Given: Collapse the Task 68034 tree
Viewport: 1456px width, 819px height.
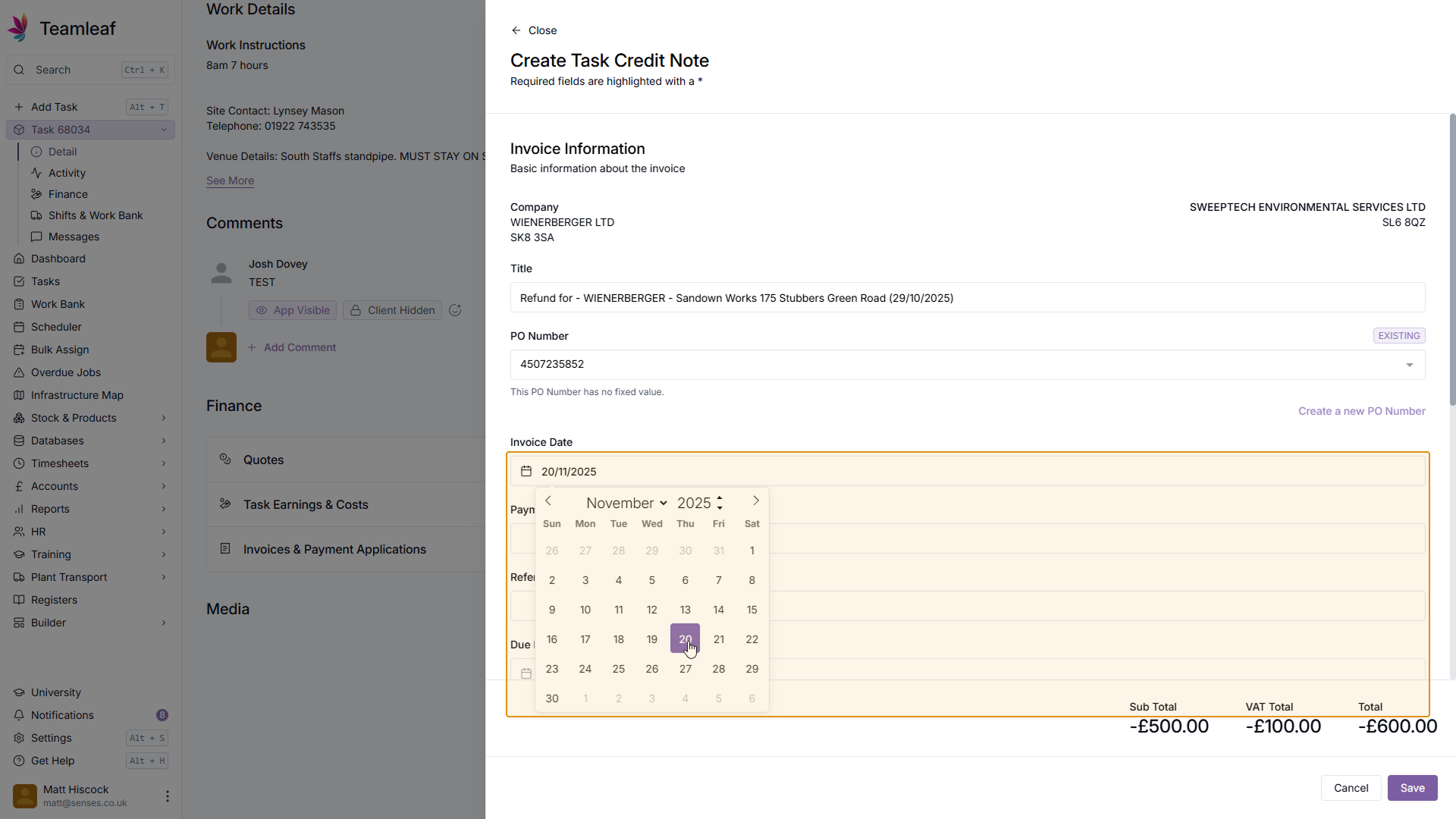Looking at the screenshot, I should point(164,130).
